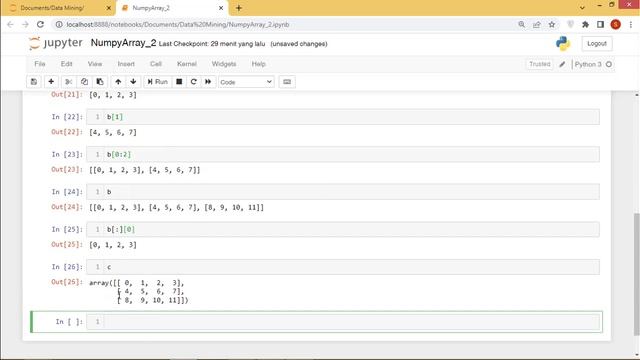Click the Python 3 kernel idle circle
Viewport: 640px width, 360px height.
pyautogui.click(x=609, y=64)
